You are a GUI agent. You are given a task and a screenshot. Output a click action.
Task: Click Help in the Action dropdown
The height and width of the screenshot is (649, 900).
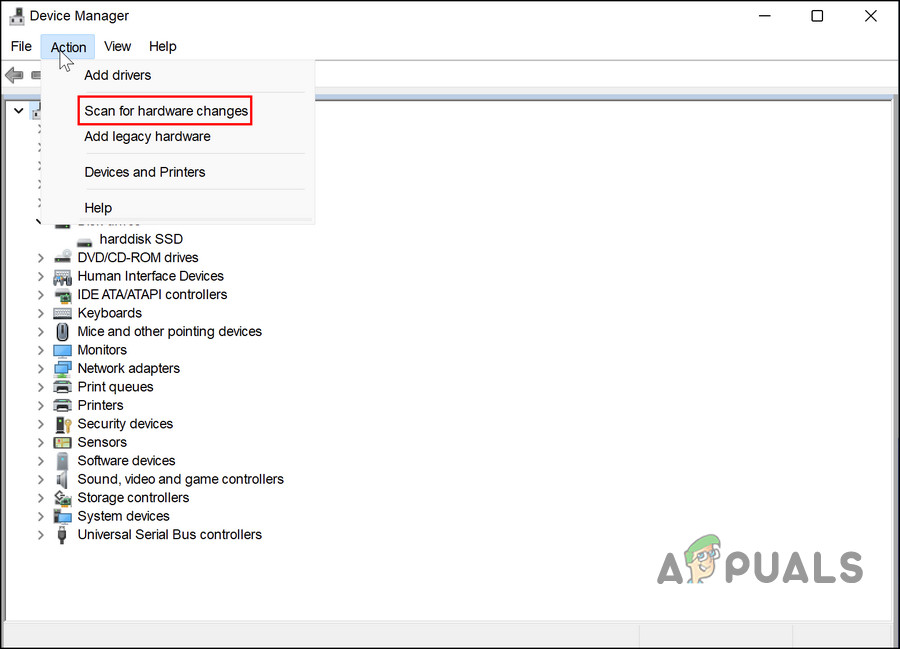click(98, 208)
